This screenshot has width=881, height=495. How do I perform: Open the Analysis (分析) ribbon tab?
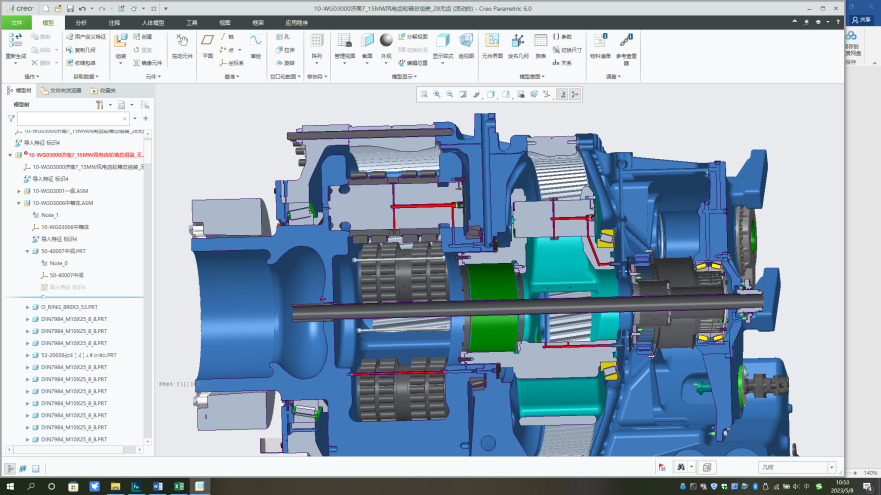pyautogui.click(x=81, y=21)
